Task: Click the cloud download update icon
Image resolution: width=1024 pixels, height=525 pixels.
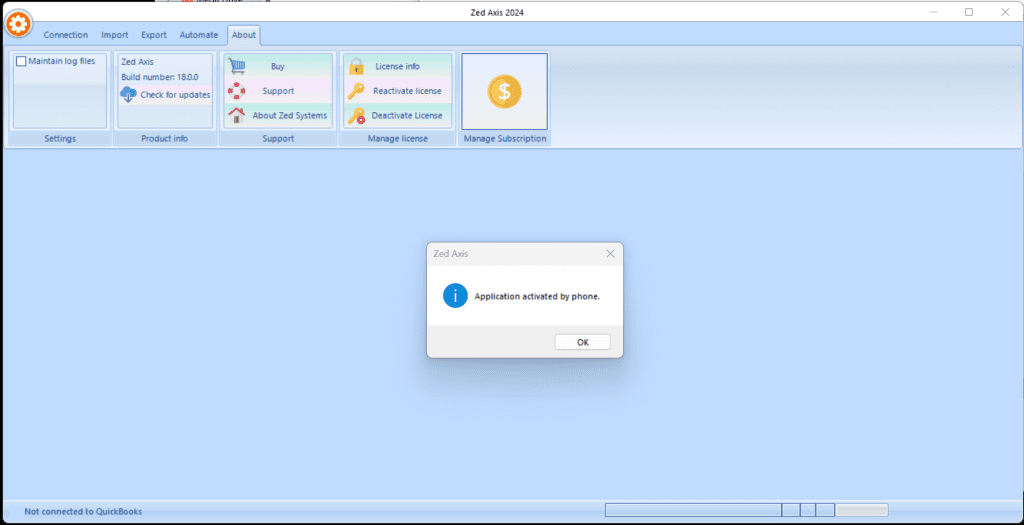Action: click(x=128, y=95)
